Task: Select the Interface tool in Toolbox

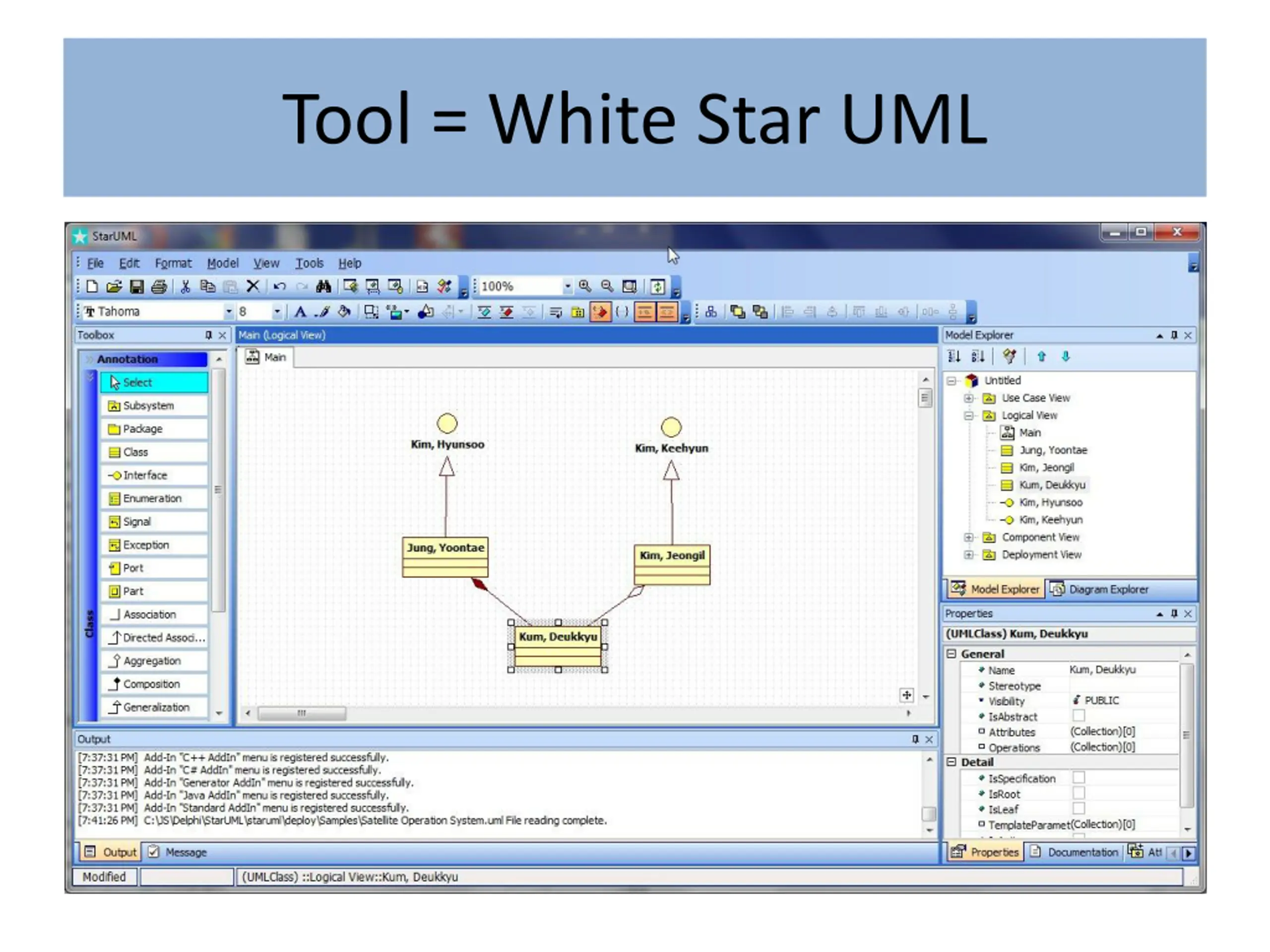Action: click(154, 475)
